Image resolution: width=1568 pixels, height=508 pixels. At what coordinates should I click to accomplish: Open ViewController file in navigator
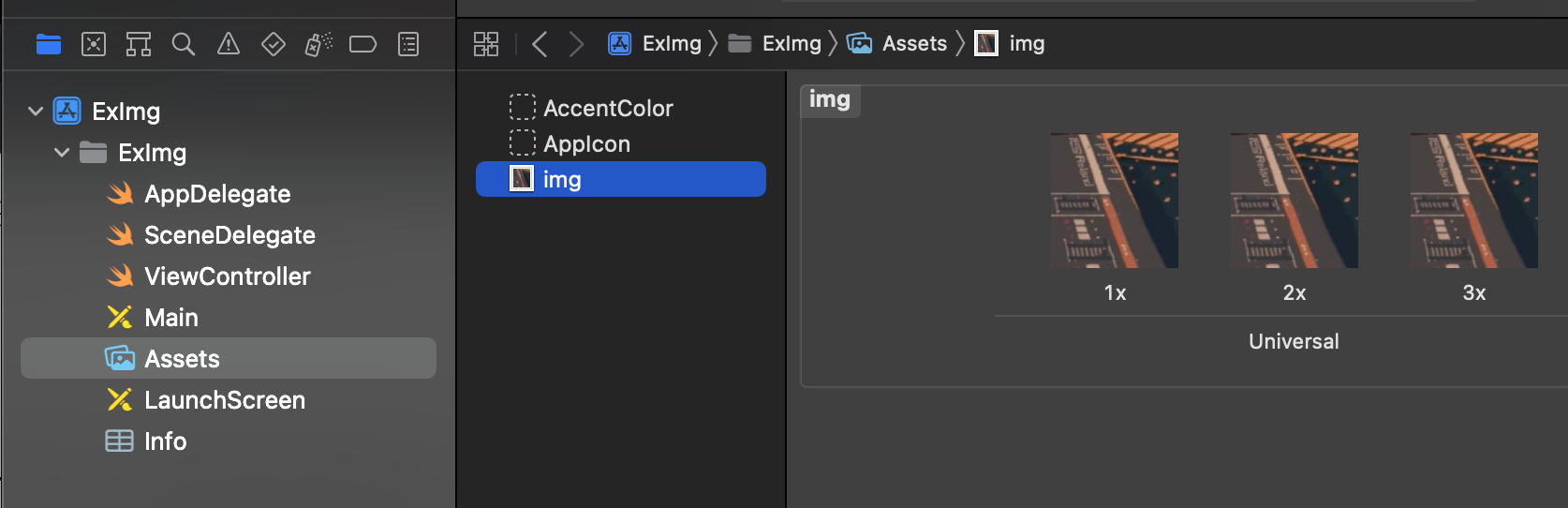coord(227,276)
